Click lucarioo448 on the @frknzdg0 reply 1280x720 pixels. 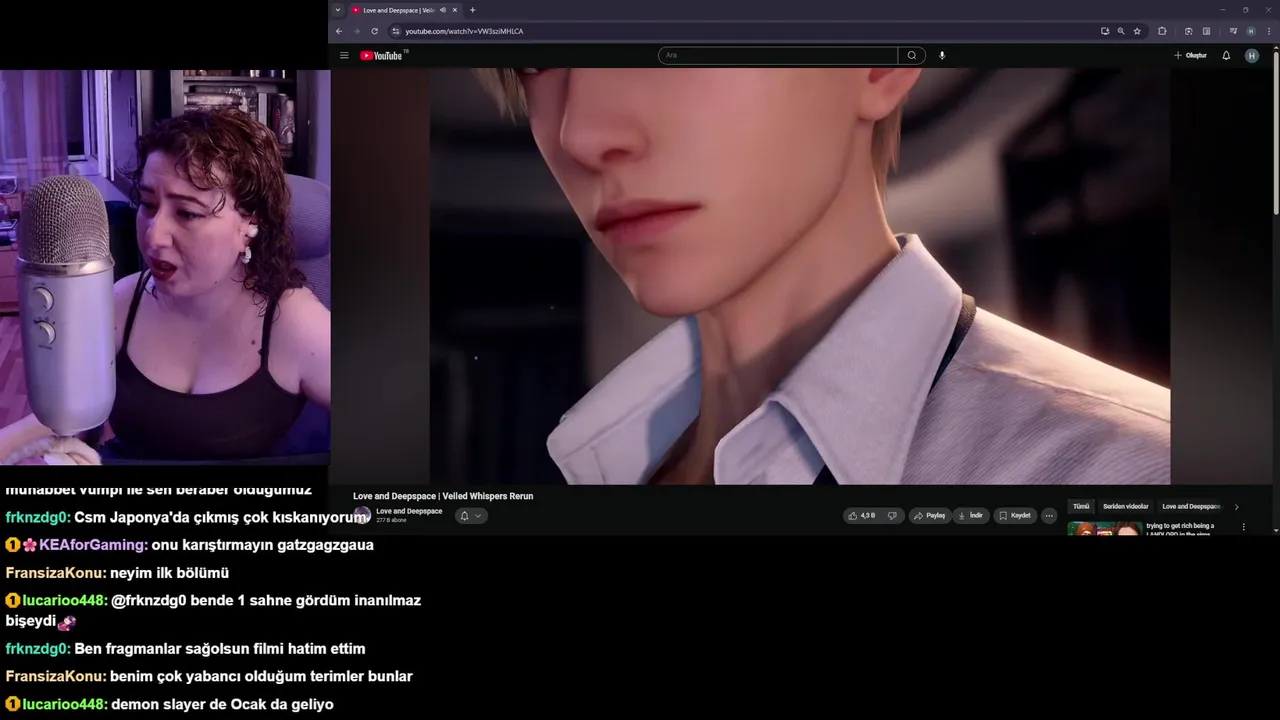point(64,601)
